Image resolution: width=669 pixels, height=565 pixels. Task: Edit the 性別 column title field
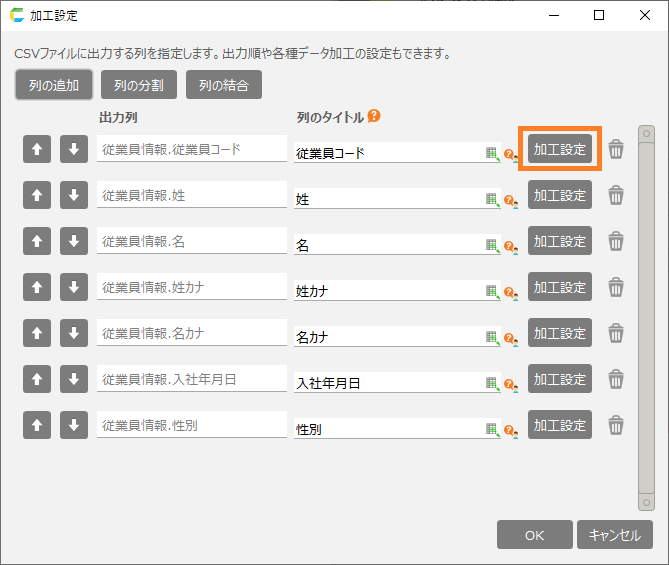point(388,429)
